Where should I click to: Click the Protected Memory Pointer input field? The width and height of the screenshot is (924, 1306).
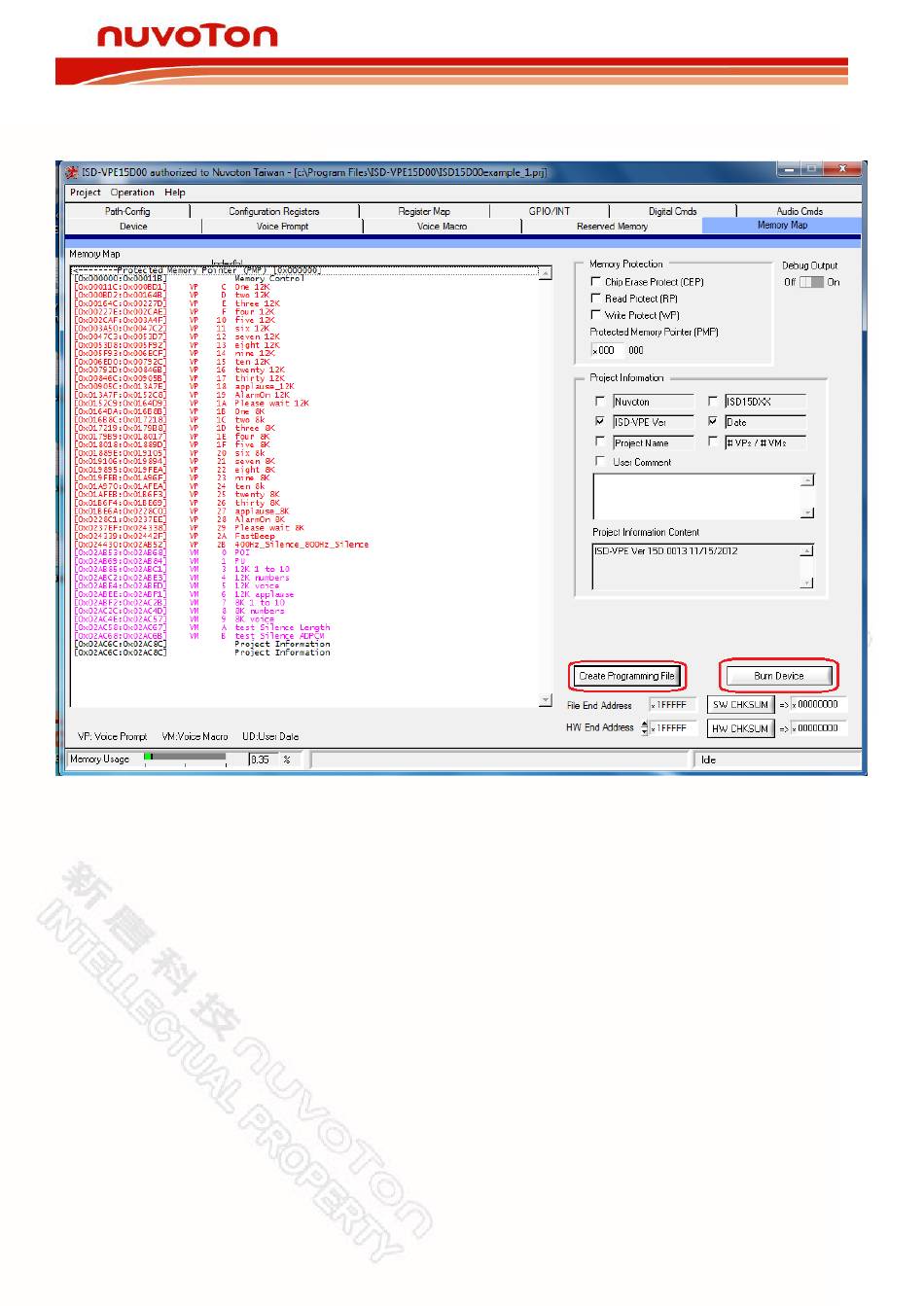coord(607,350)
